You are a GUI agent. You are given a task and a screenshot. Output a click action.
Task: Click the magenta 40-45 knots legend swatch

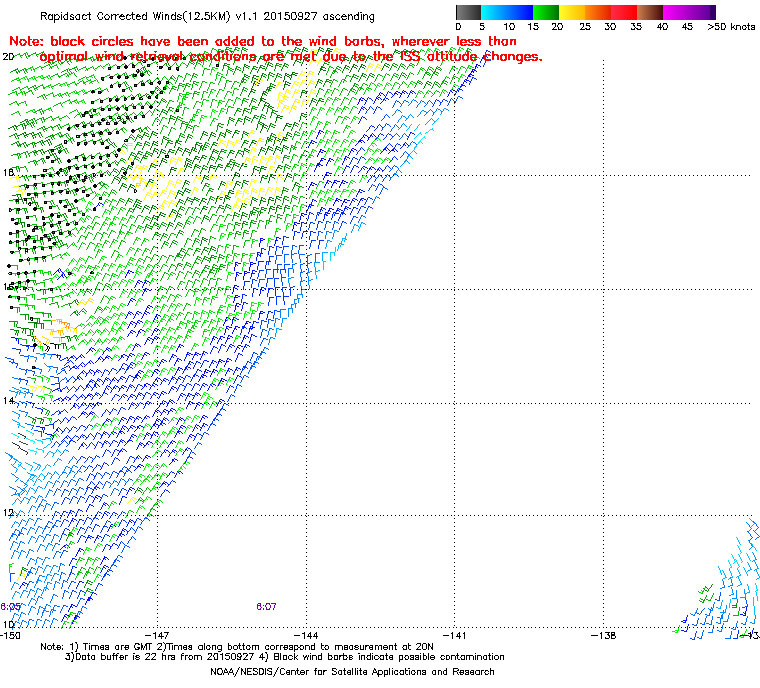coord(676,12)
